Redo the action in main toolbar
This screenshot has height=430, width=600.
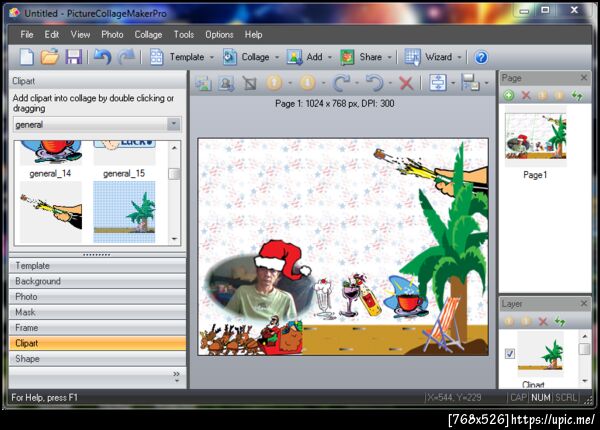pyautogui.click(x=127, y=57)
